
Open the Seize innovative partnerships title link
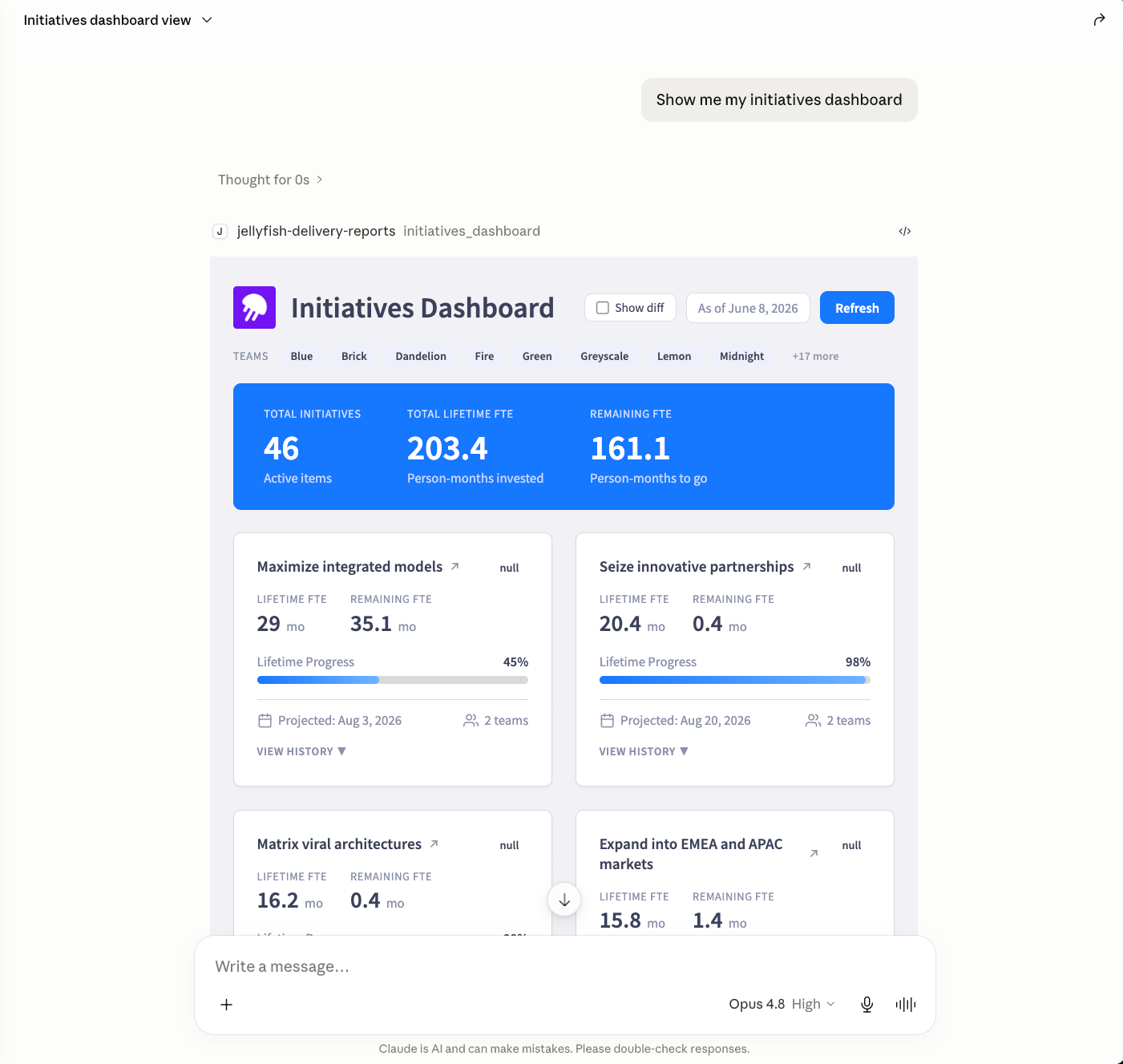tap(697, 566)
